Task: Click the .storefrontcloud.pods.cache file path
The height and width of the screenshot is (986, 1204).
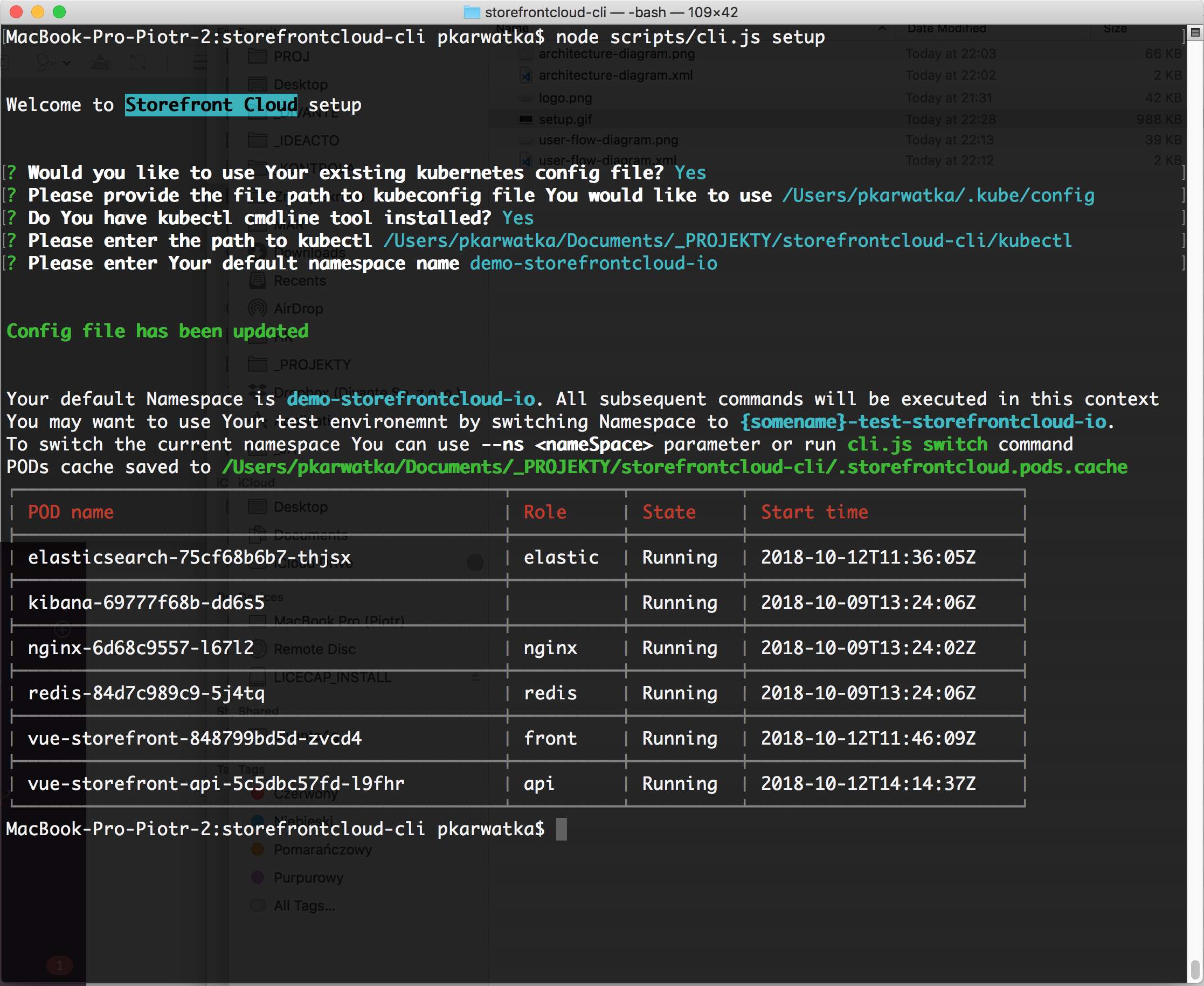Action: click(x=674, y=467)
